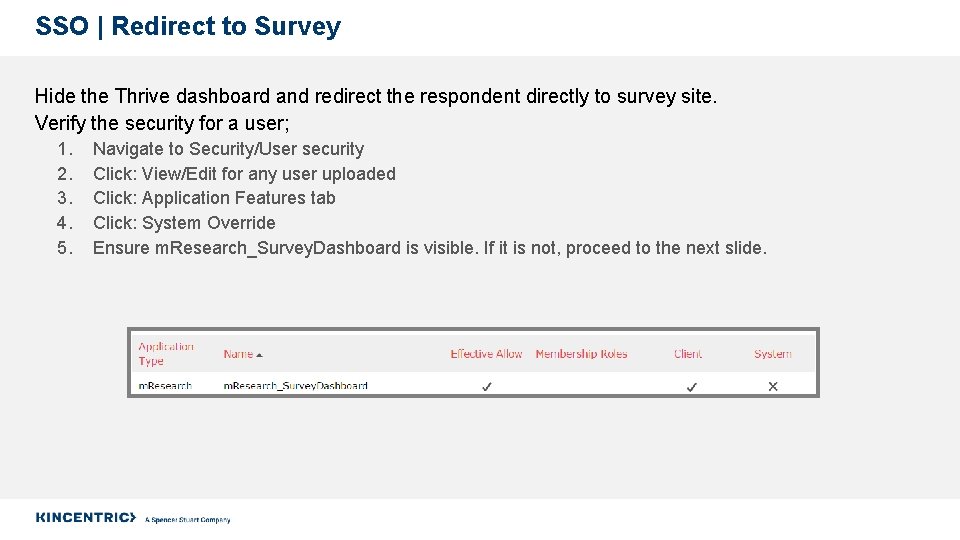Click the Client column header
This screenshot has width=960, height=540.
pyautogui.click(x=688, y=354)
